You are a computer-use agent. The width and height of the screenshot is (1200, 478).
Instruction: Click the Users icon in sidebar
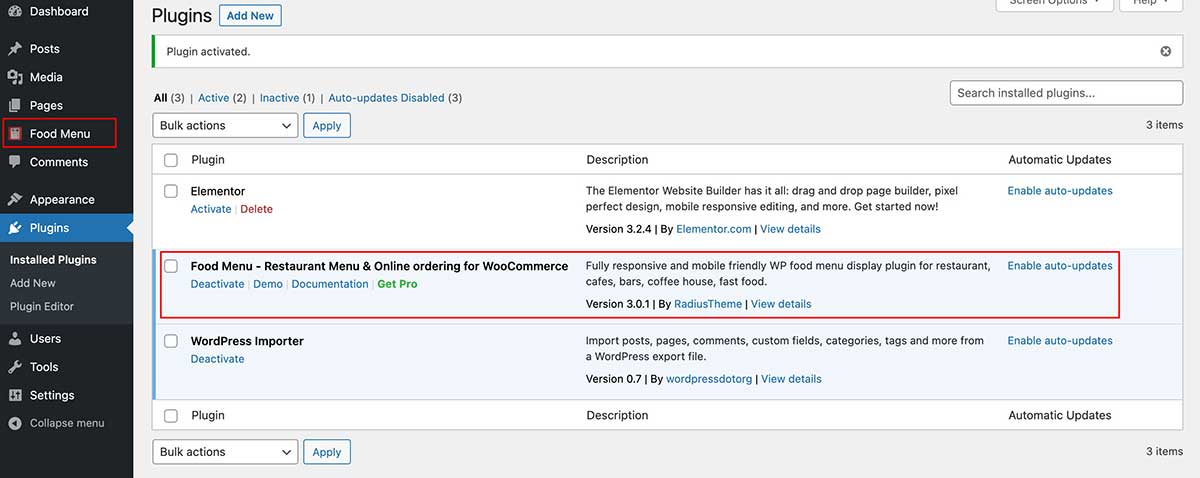click(15, 339)
